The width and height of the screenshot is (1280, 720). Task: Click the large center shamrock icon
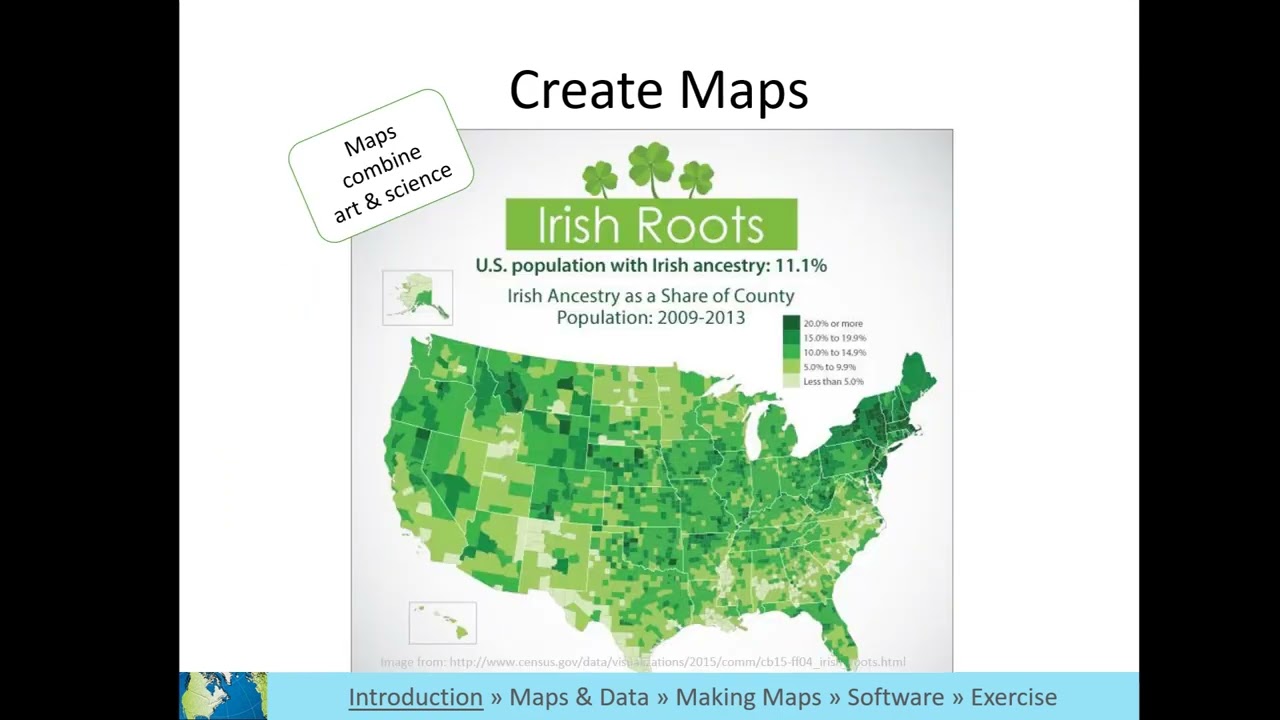651,168
